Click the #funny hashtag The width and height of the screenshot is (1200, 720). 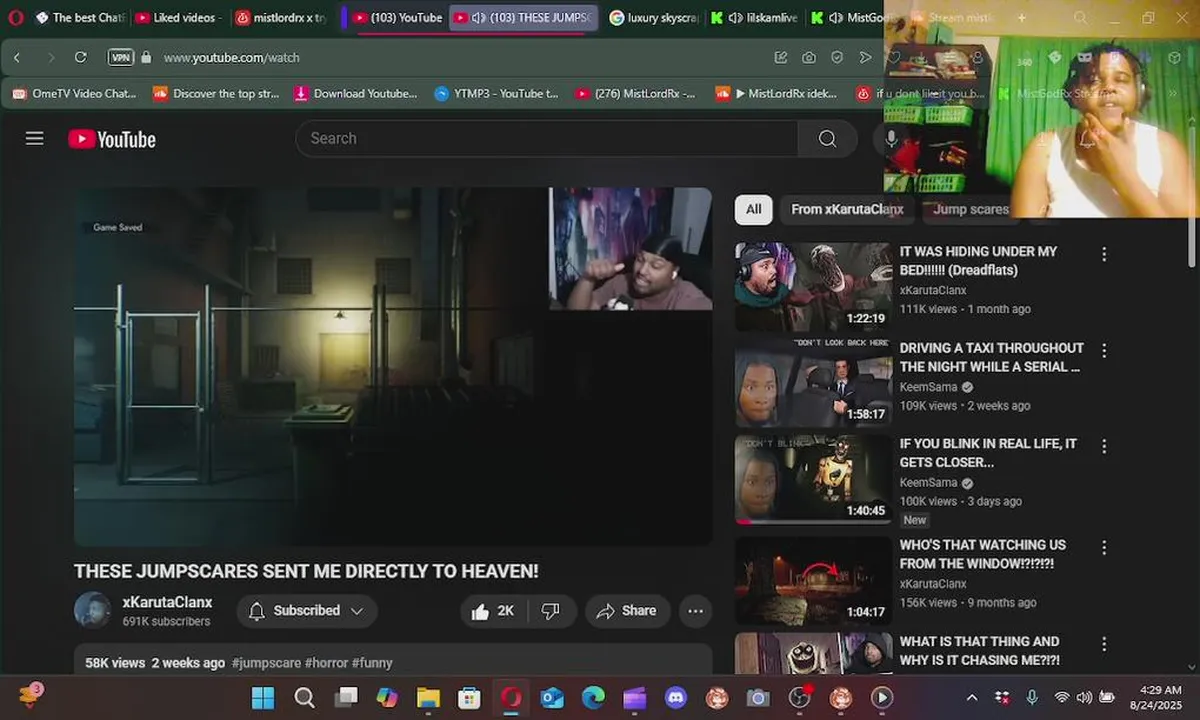372,663
